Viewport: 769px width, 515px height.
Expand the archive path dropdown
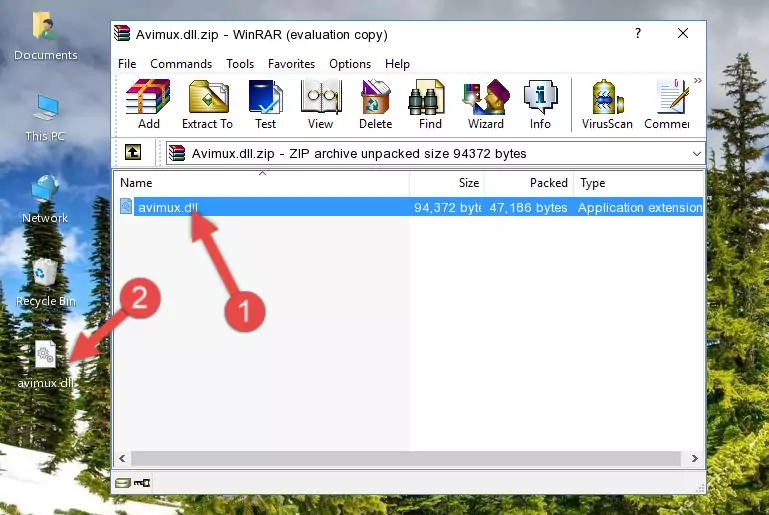tap(696, 154)
